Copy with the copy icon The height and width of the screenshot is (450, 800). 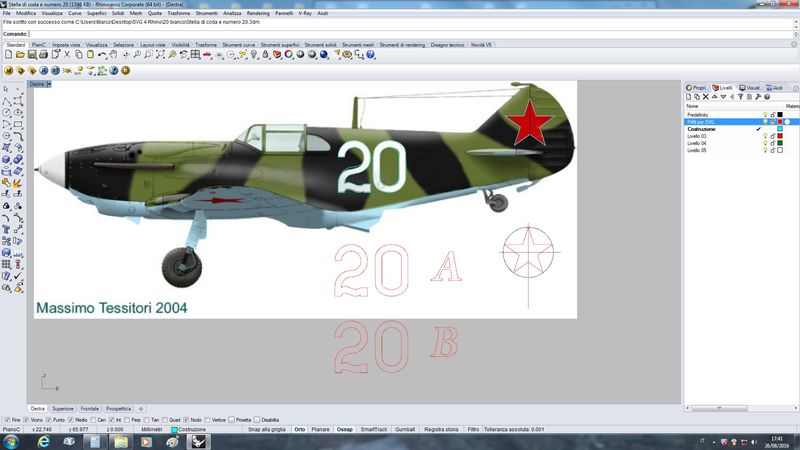point(79,55)
